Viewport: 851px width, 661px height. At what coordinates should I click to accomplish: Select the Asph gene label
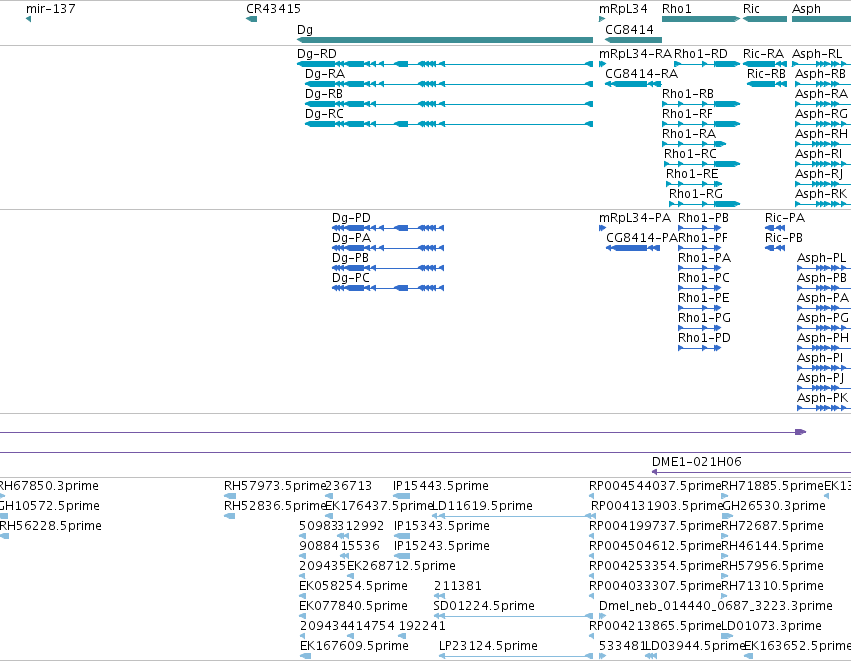coord(806,9)
